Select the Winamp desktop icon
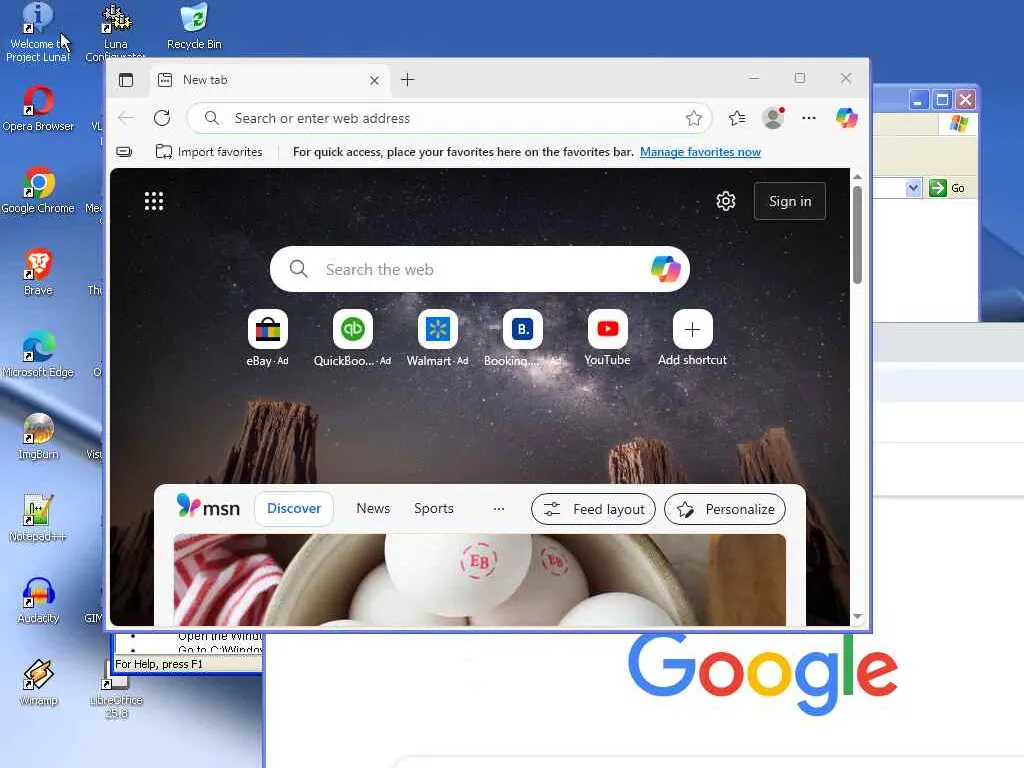Image resolution: width=1024 pixels, height=768 pixels. tap(38, 683)
